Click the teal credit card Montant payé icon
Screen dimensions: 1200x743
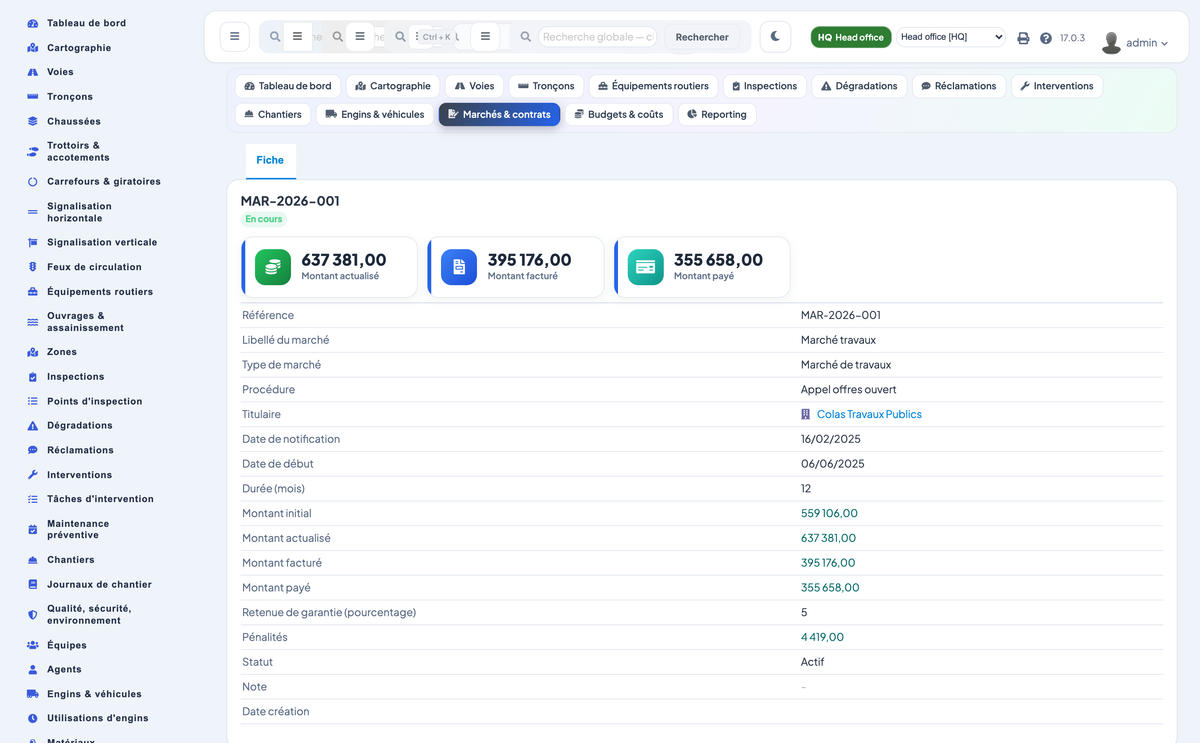click(x=646, y=267)
